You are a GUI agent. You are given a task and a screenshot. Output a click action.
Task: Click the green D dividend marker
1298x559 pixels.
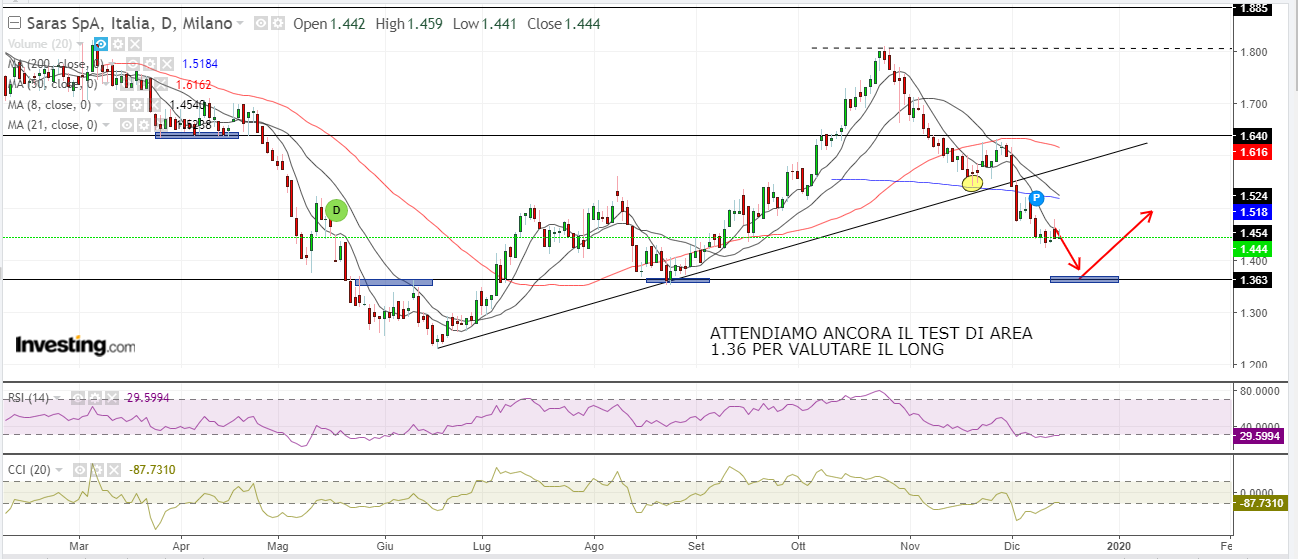pyautogui.click(x=336, y=210)
